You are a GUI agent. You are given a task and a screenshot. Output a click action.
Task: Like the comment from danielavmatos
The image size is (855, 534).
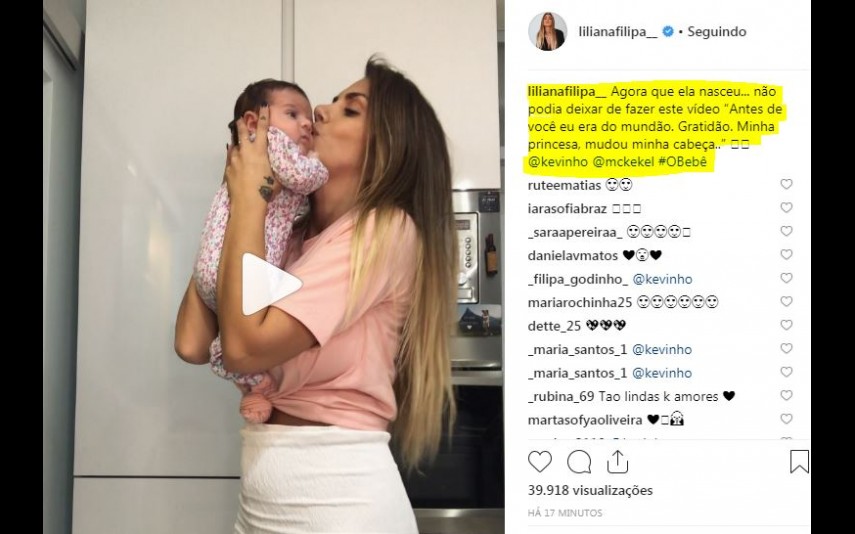point(786,255)
